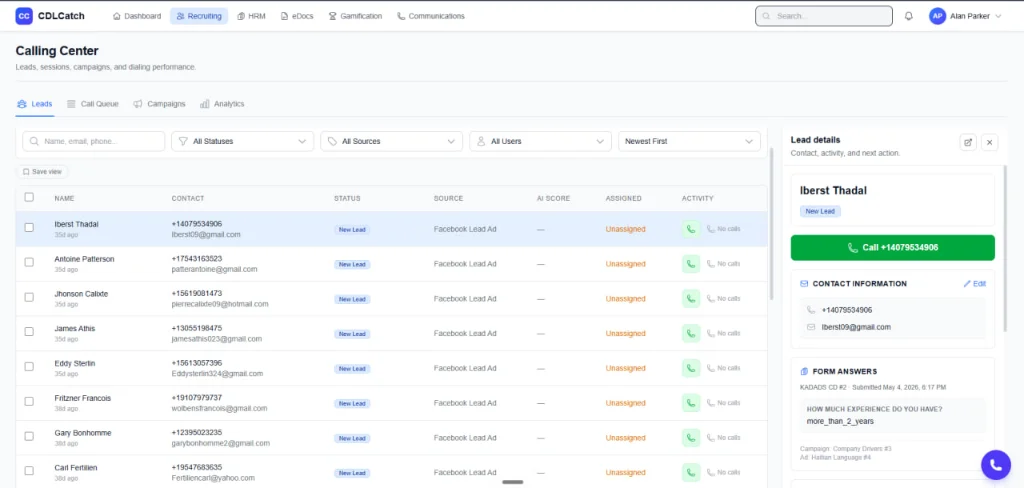
Task: Click the CDLCatch logo icon
Action: (x=24, y=16)
